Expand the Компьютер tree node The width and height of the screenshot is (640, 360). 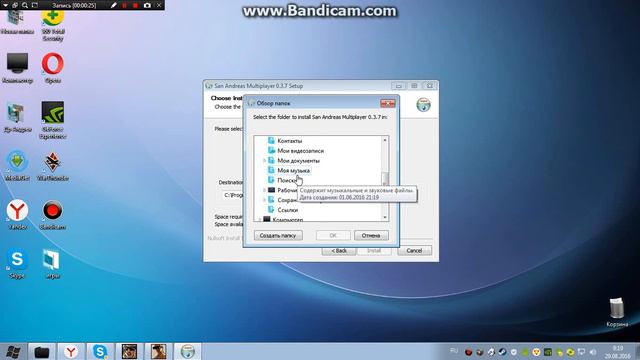click(x=259, y=220)
